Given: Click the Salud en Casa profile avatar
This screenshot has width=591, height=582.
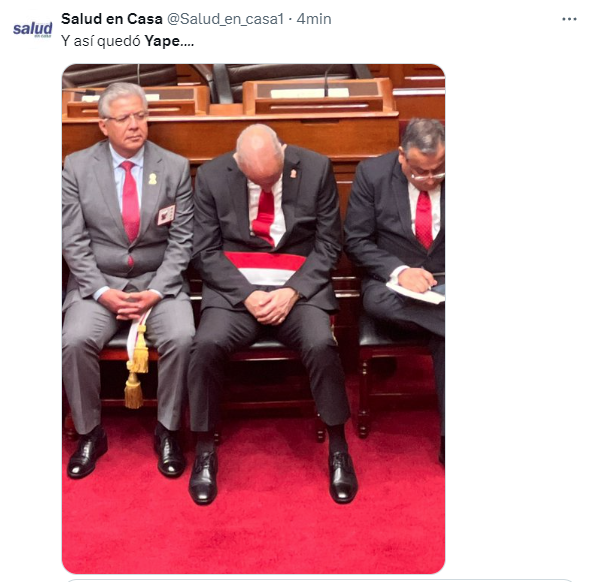Looking at the screenshot, I should pyautogui.click(x=33, y=29).
